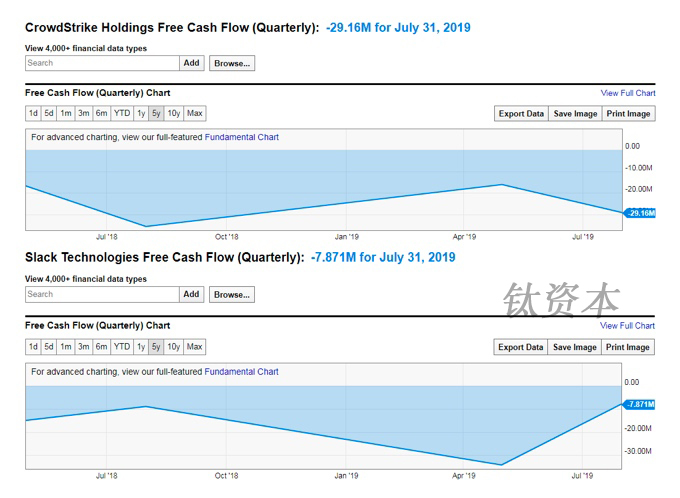
Task: Open View Full Chart link for Slack
Action: 628,326
